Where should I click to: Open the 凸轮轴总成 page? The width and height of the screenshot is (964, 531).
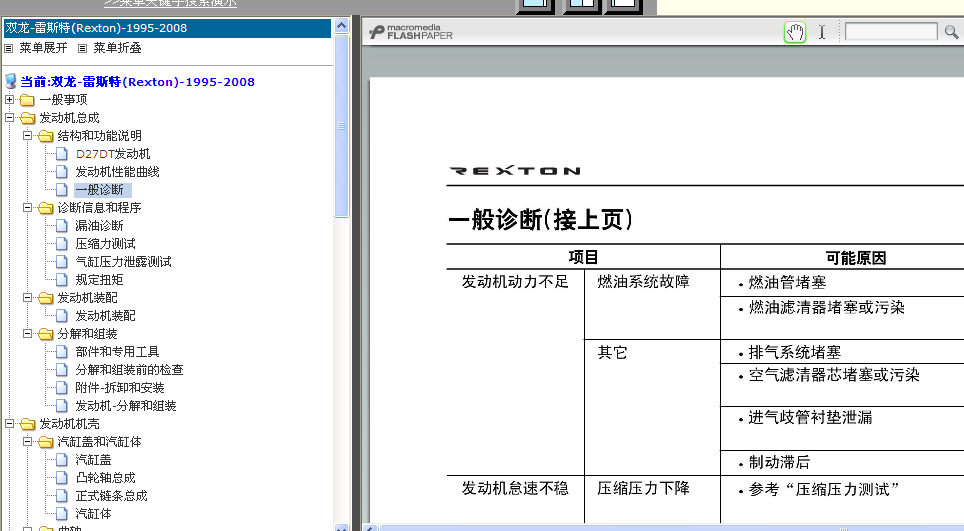click(x=105, y=478)
